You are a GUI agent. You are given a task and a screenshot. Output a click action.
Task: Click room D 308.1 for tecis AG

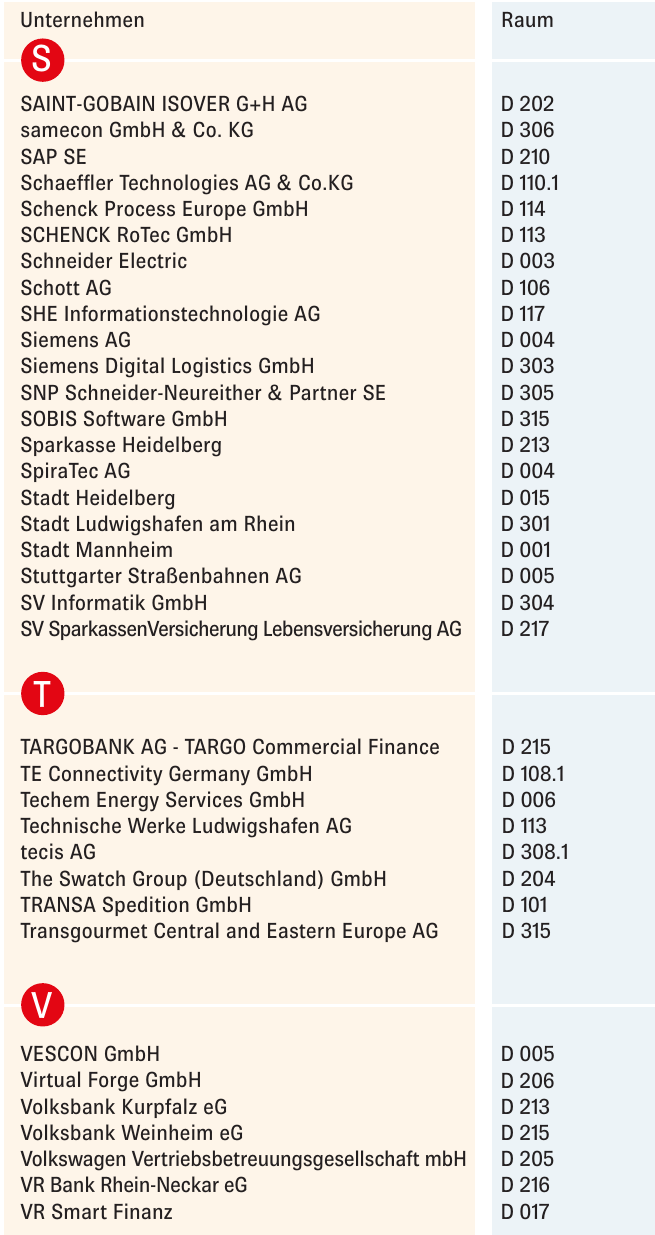[x=534, y=852]
